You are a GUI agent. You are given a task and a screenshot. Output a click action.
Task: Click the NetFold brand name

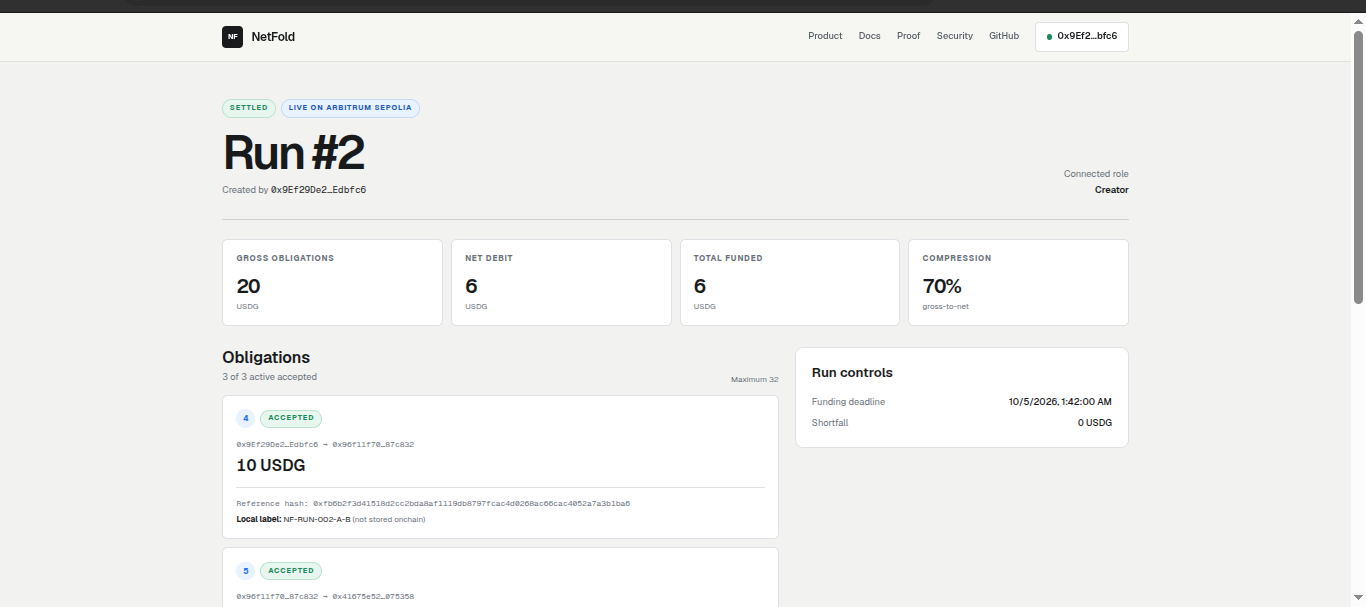(x=273, y=37)
